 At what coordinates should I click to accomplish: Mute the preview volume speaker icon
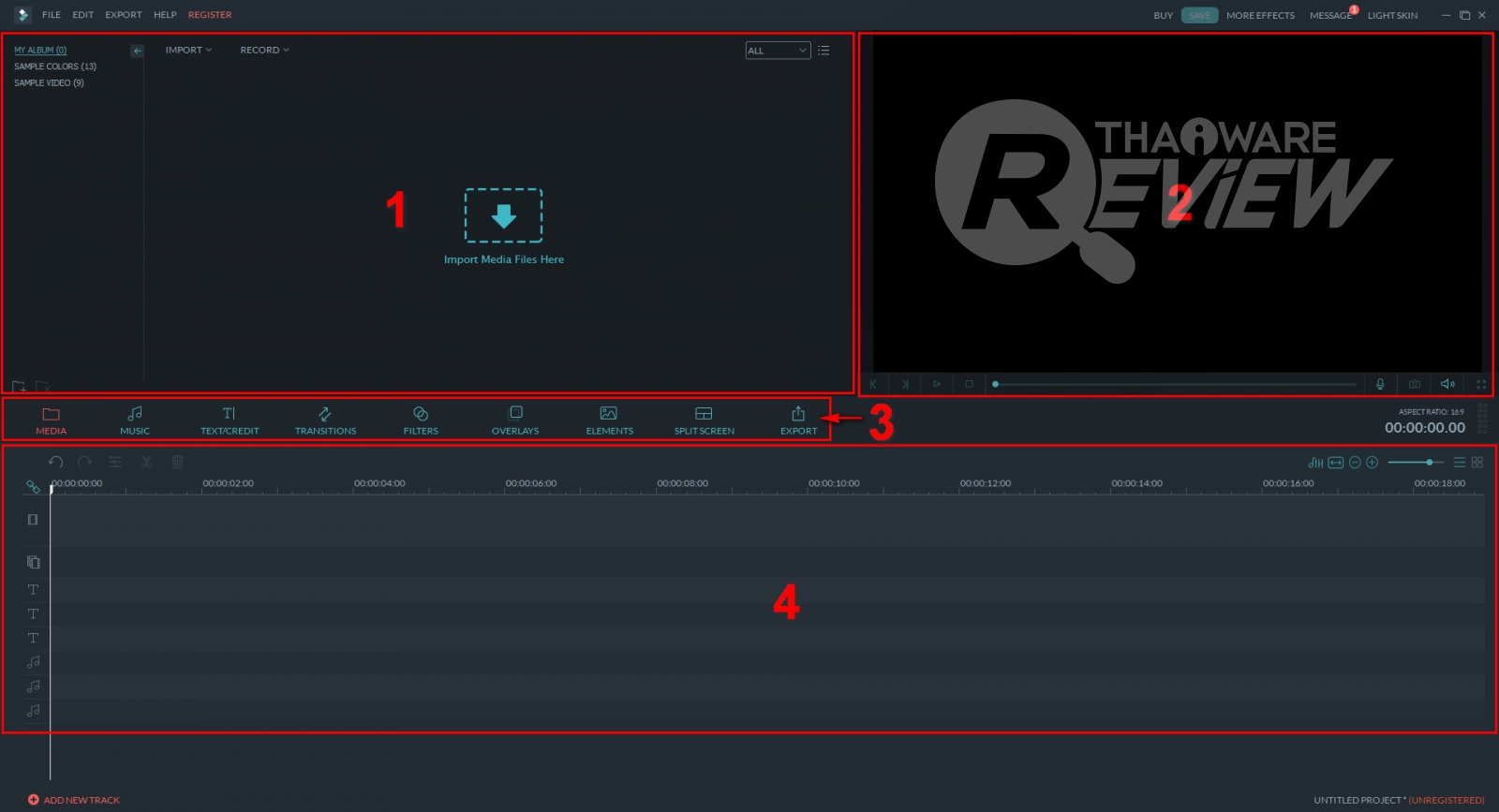[x=1447, y=384]
